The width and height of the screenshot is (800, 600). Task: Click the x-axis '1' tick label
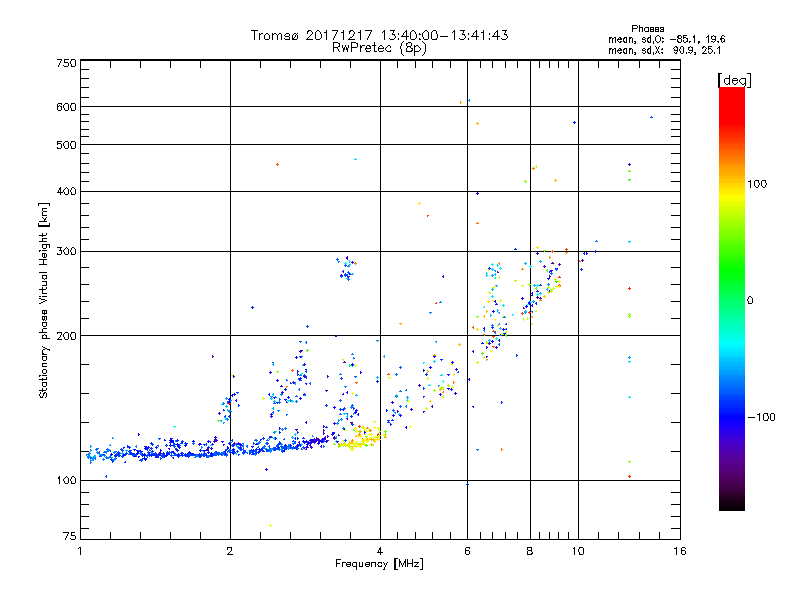tap(80, 551)
